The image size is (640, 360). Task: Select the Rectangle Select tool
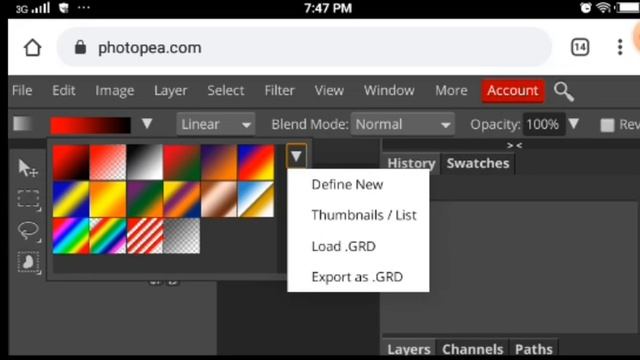pyautogui.click(x=28, y=200)
